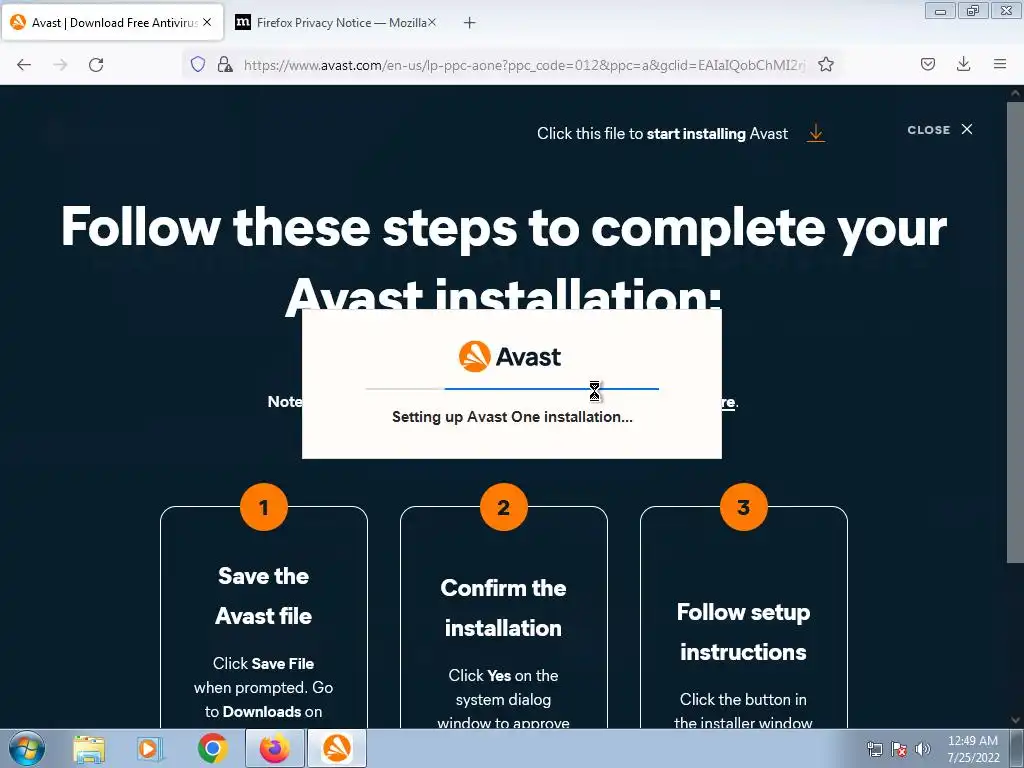Close the Firefox Privacy Notice tab
This screenshot has height=768, width=1024.
coord(432,22)
